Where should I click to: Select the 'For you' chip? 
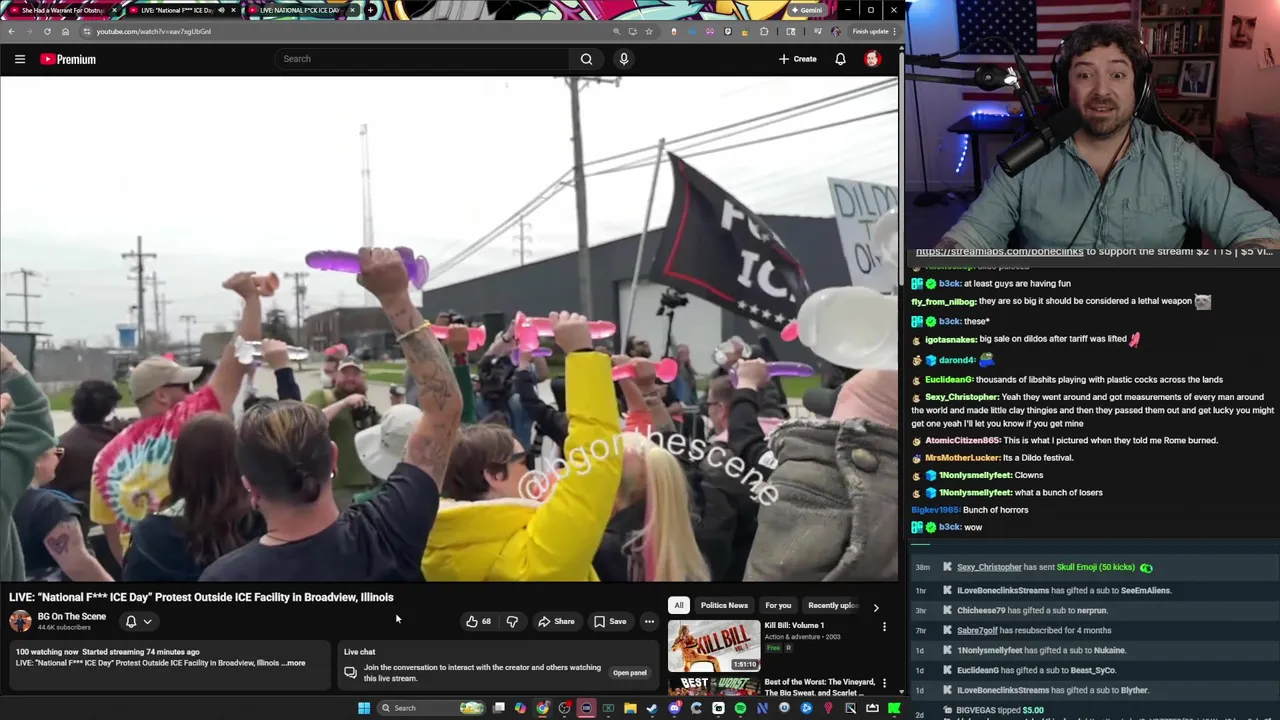(778, 605)
